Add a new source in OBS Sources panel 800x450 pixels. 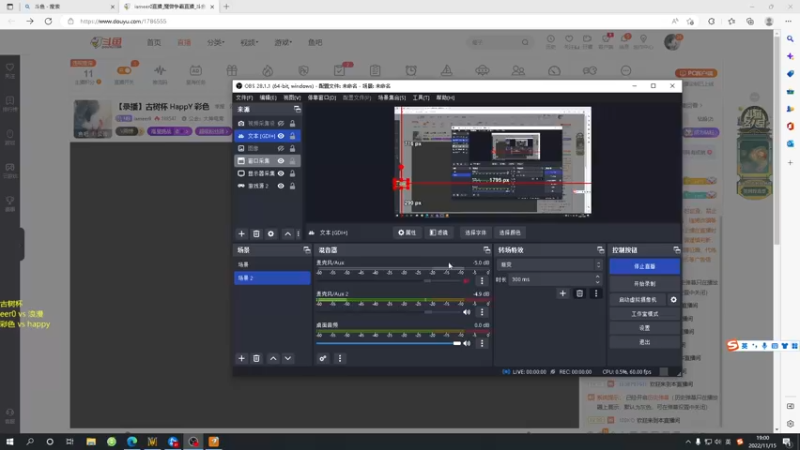[x=241, y=234]
